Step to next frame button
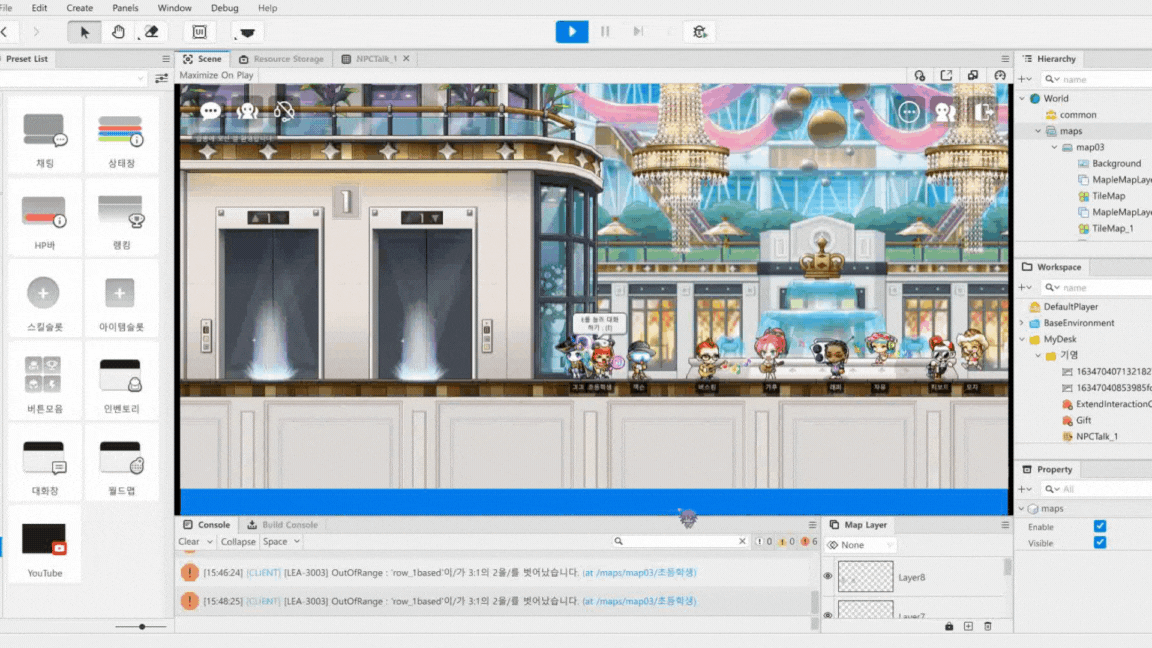This screenshot has height=648, width=1152. 638,32
